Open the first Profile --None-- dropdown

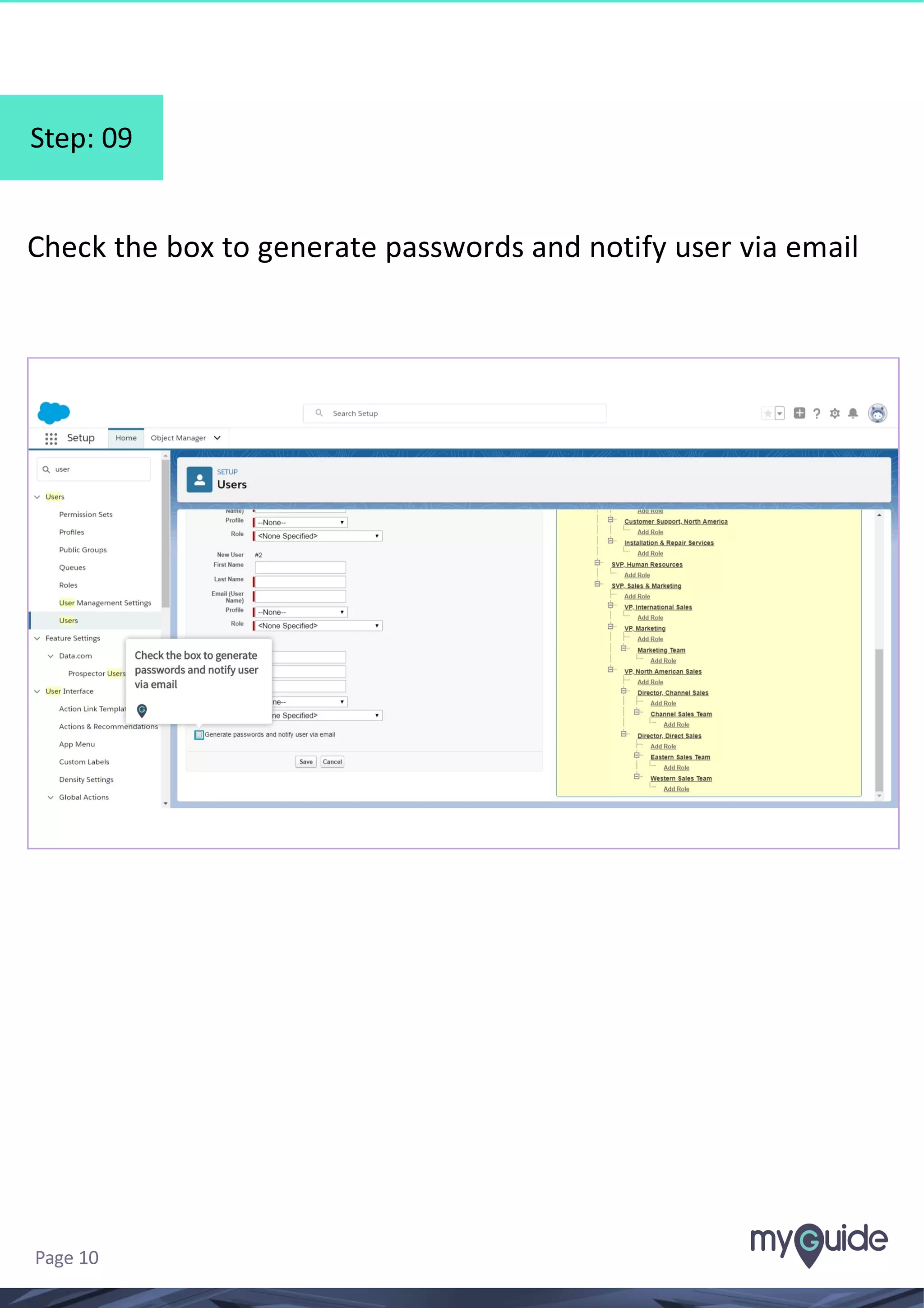tap(300, 522)
